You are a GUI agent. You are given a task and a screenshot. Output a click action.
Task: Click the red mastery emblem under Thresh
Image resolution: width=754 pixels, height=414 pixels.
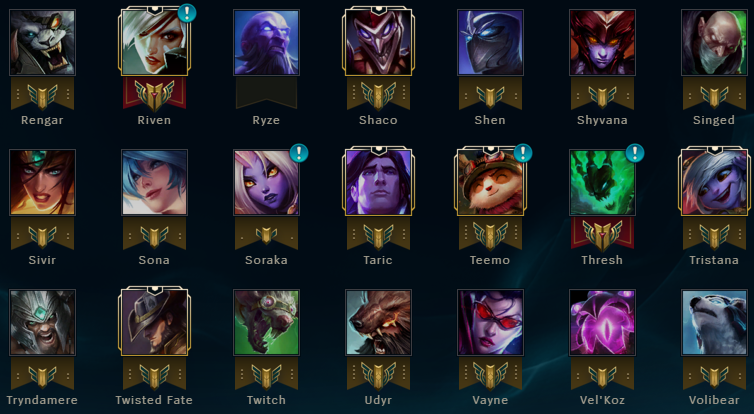point(603,235)
